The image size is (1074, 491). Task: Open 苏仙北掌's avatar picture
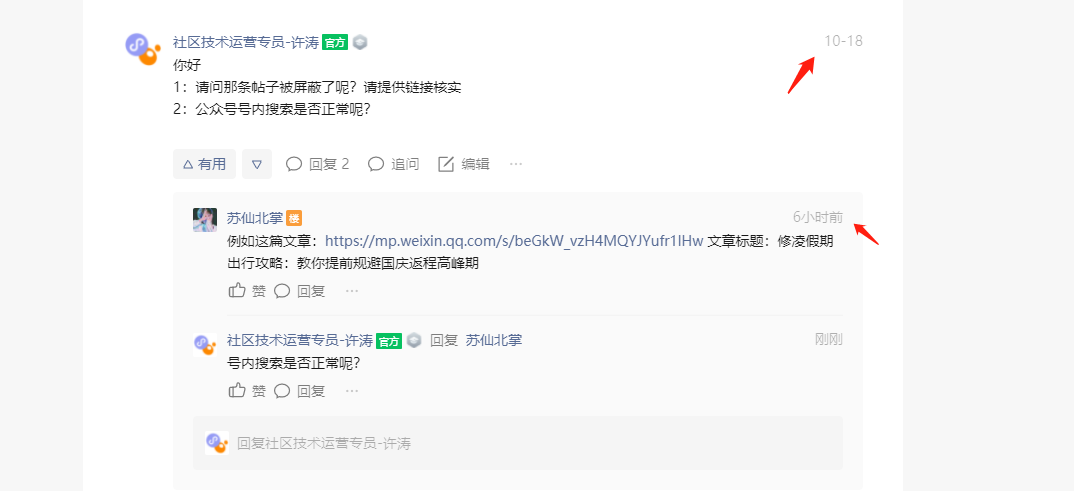tap(205, 220)
